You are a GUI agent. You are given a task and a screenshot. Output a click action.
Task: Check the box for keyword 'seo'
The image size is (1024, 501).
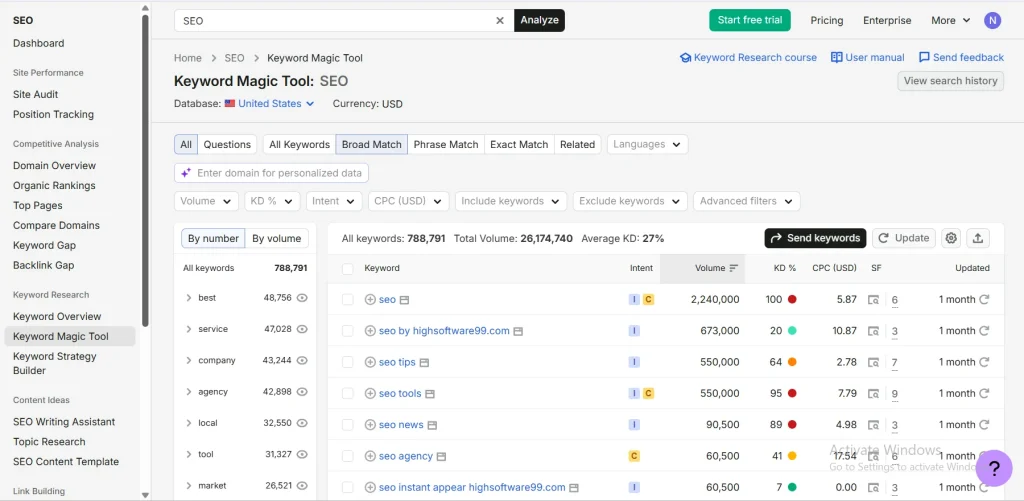click(347, 299)
